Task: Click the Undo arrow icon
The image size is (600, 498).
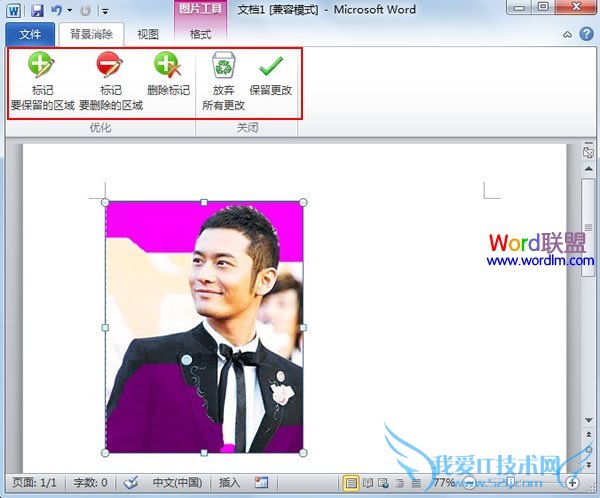Action: coord(56,10)
